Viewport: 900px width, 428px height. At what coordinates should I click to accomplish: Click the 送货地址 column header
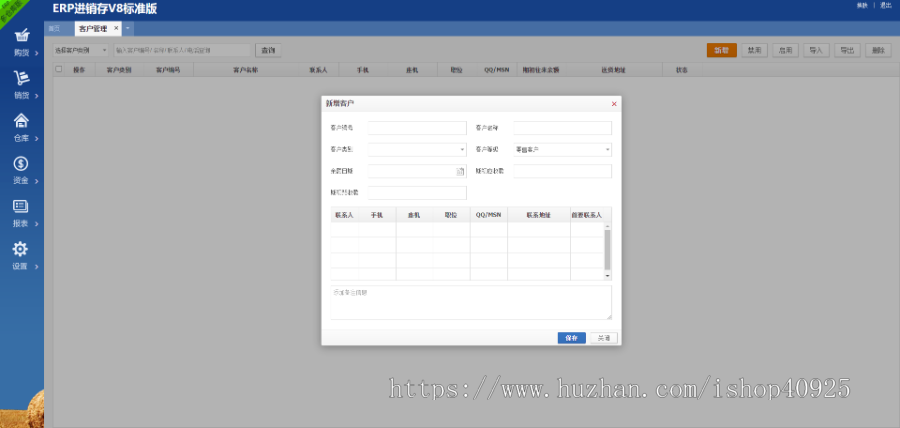pyautogui.click(x=613, y=69)
